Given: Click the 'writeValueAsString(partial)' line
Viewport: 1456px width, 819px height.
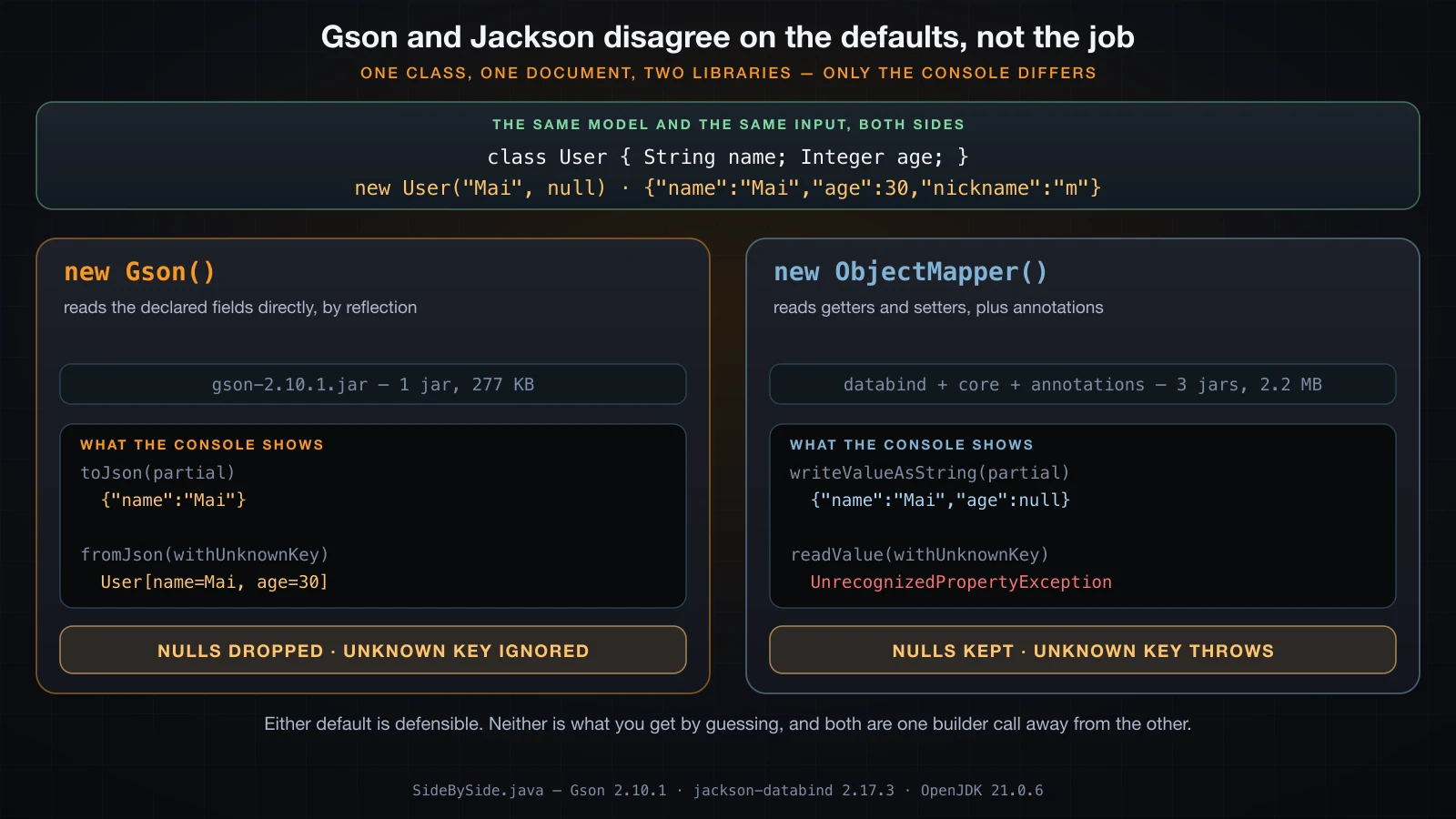Looking at the screenshot, I should (930, 473).
